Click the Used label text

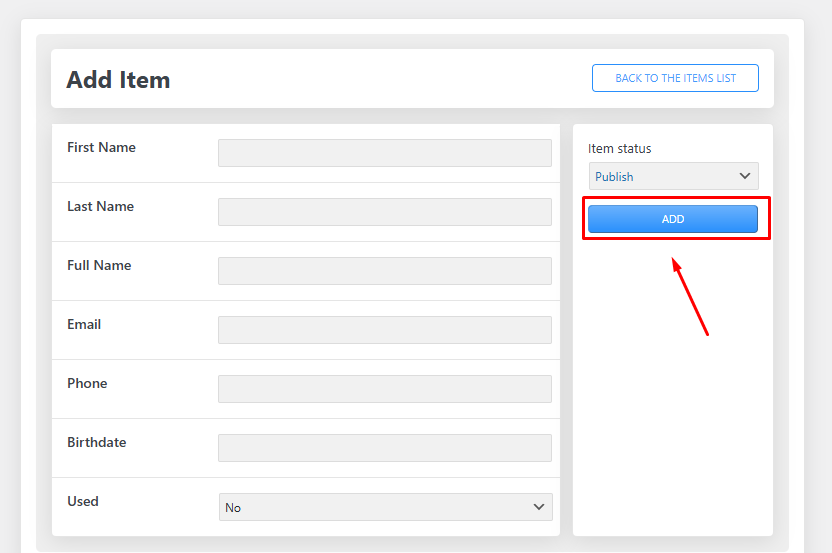point(83,501)
